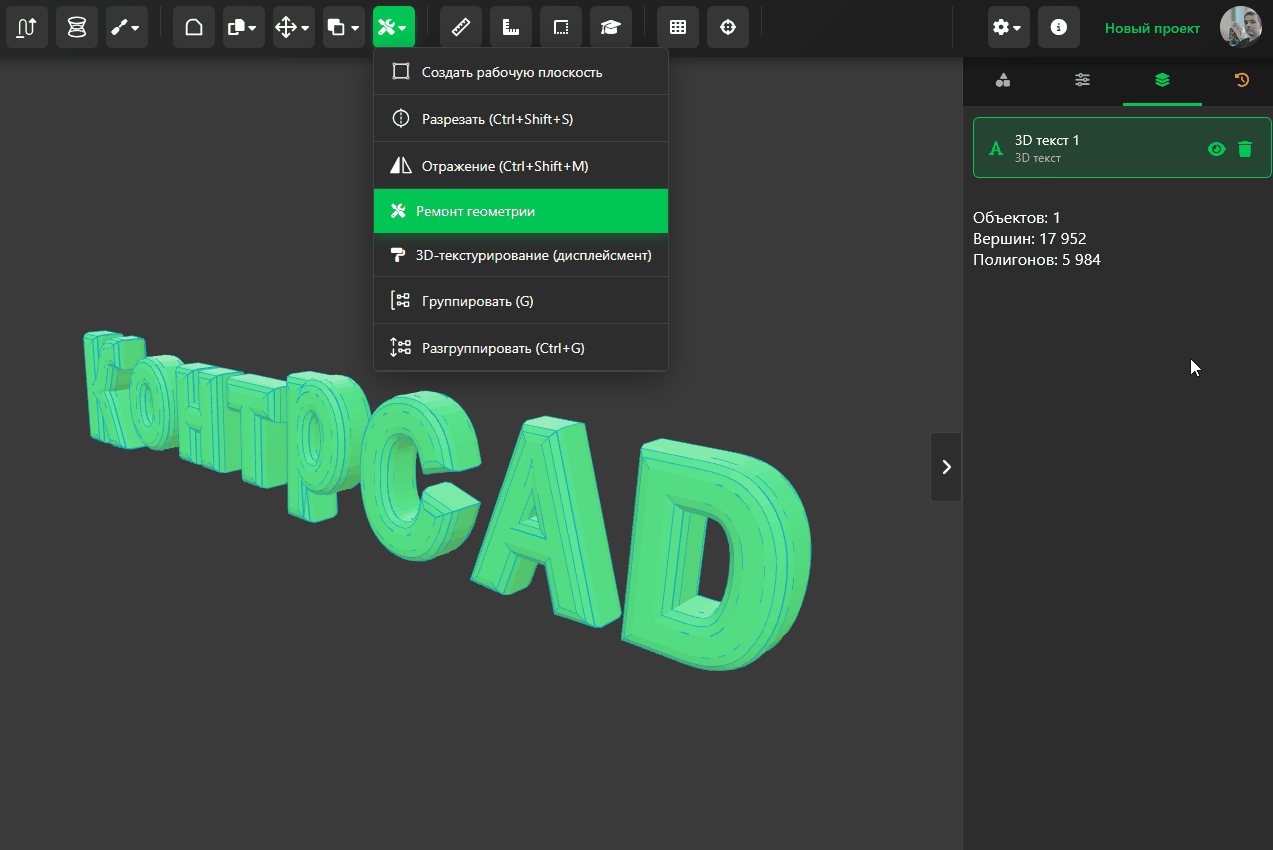This screenshot has width=1273, height=850.
Task: Select Создать рабочую плоскость menu entry
Action: [x=521, y=72]
